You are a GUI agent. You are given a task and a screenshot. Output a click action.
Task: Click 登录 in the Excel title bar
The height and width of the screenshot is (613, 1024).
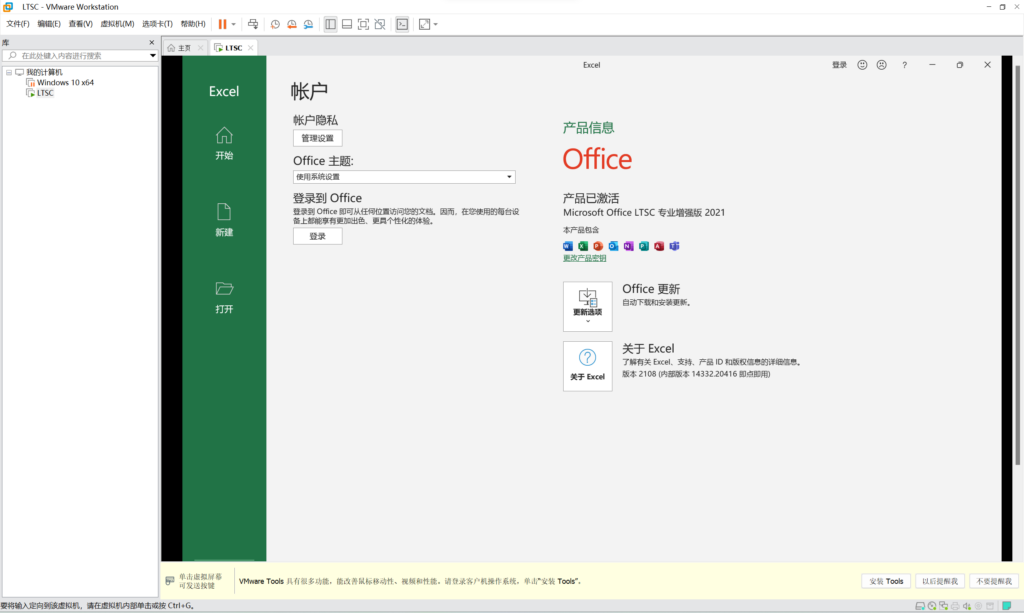(839, 65)
